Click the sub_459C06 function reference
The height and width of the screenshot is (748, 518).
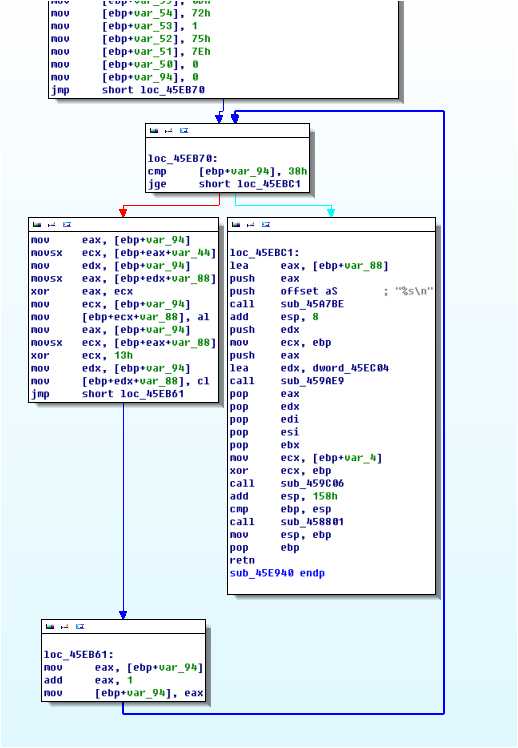point(312,483)
